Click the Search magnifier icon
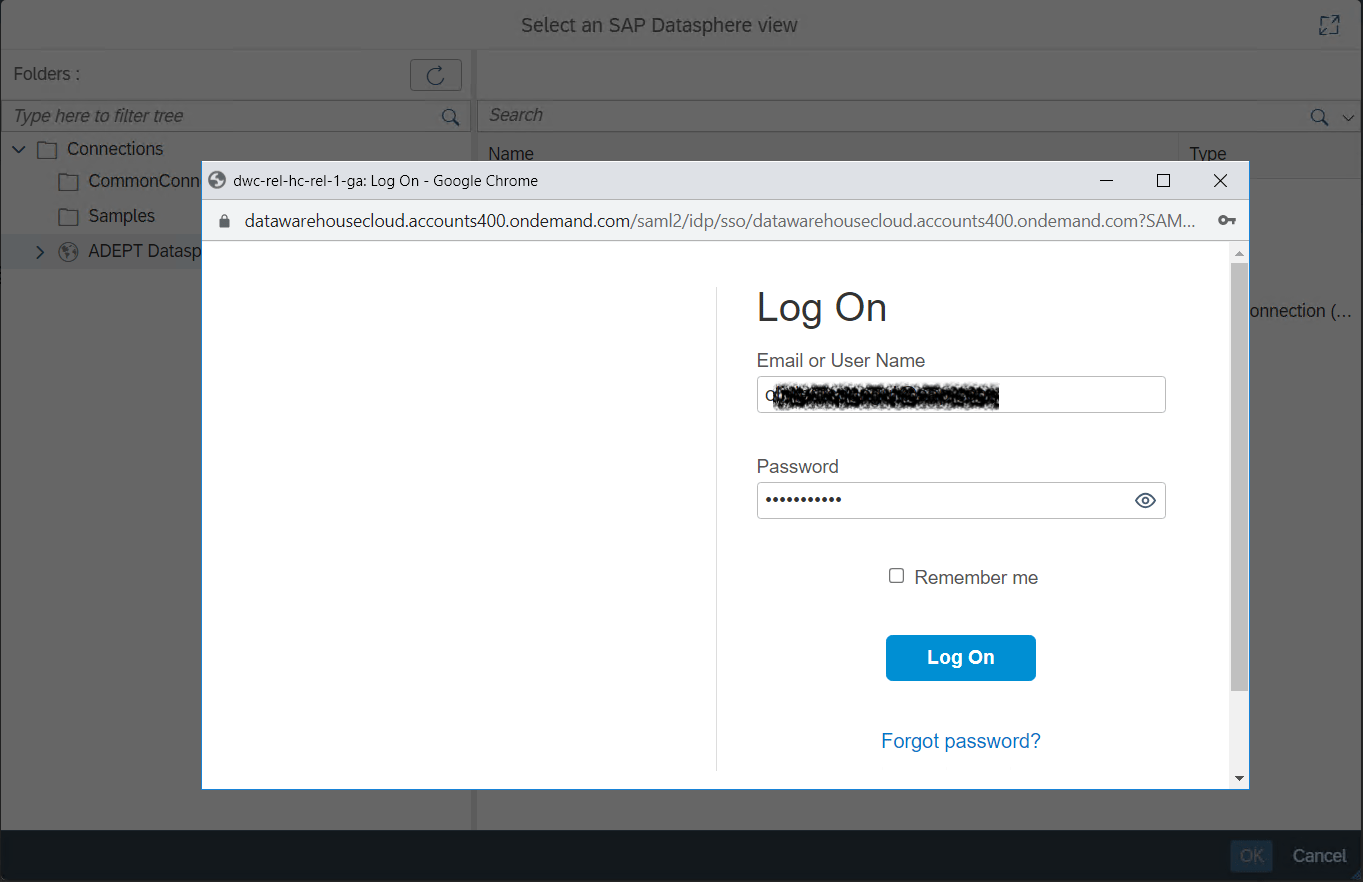The height and width of the screenshot is (882, 1363). (1318, 114)
